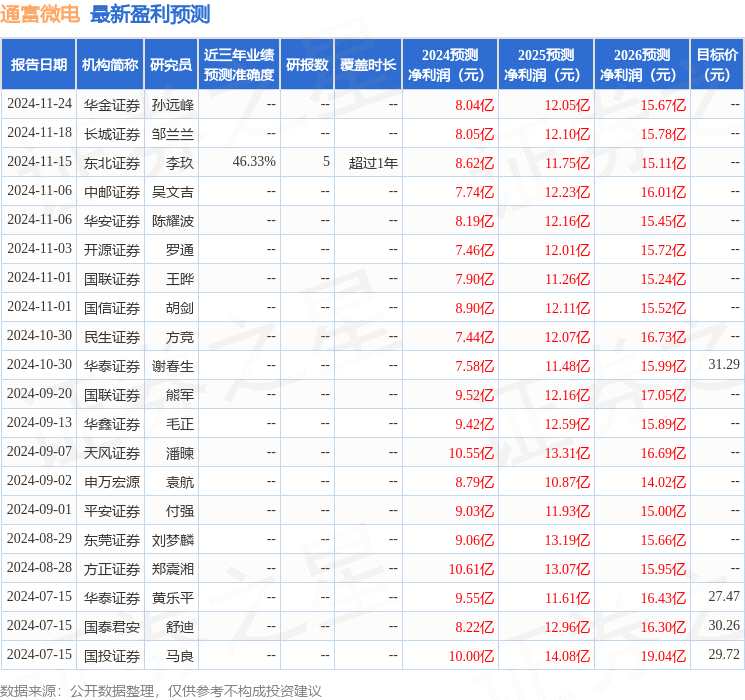Click analyst name 李玖
Screen dimensions: 745x700
click(x=180, y=163)
